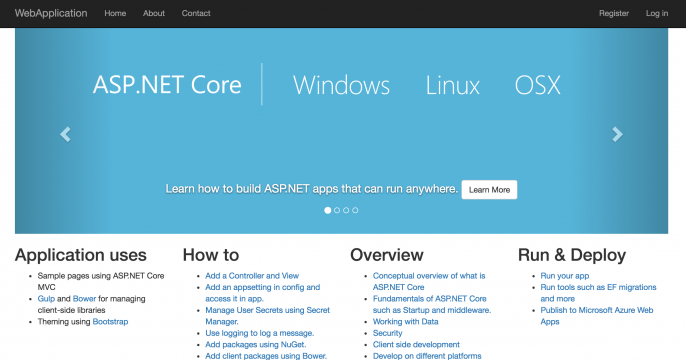Open Working with Data link
The width and height of the screenshot is (686, 360).
[406, 322]
